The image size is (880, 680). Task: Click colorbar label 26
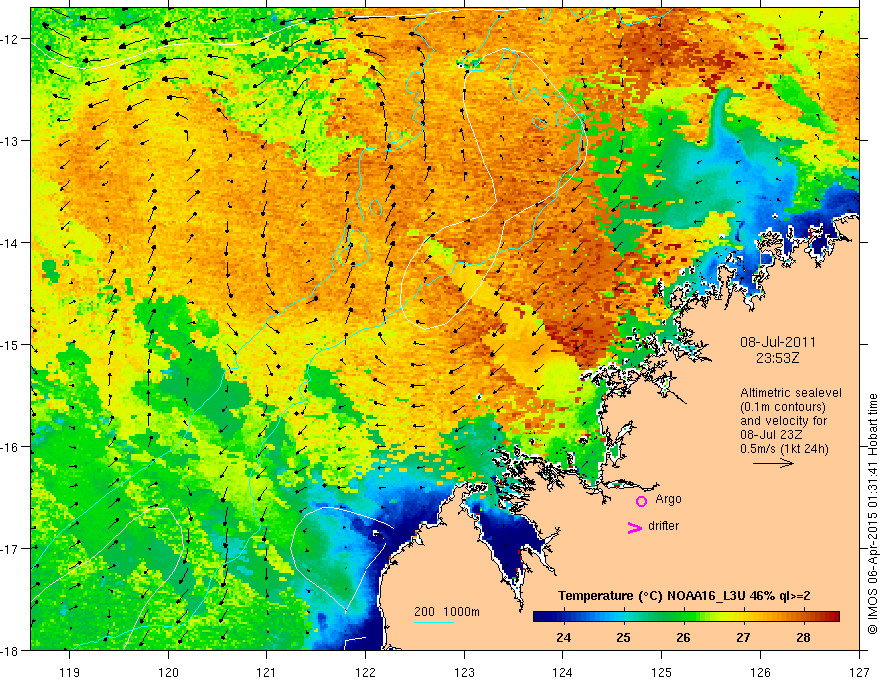click(683, 637)
